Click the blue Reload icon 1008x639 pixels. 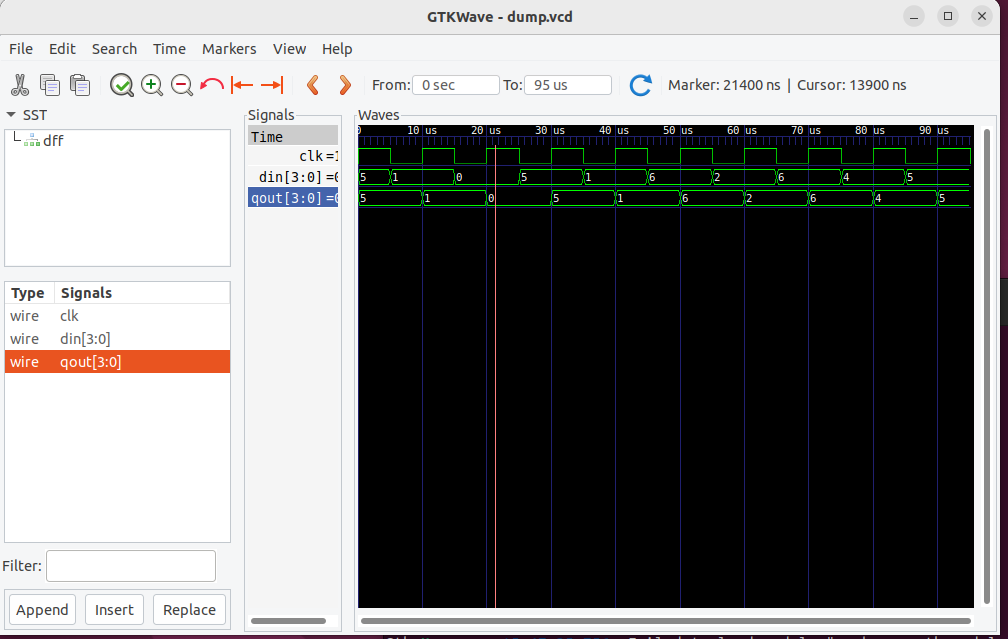pyautogui.click(x=640, y=85)
